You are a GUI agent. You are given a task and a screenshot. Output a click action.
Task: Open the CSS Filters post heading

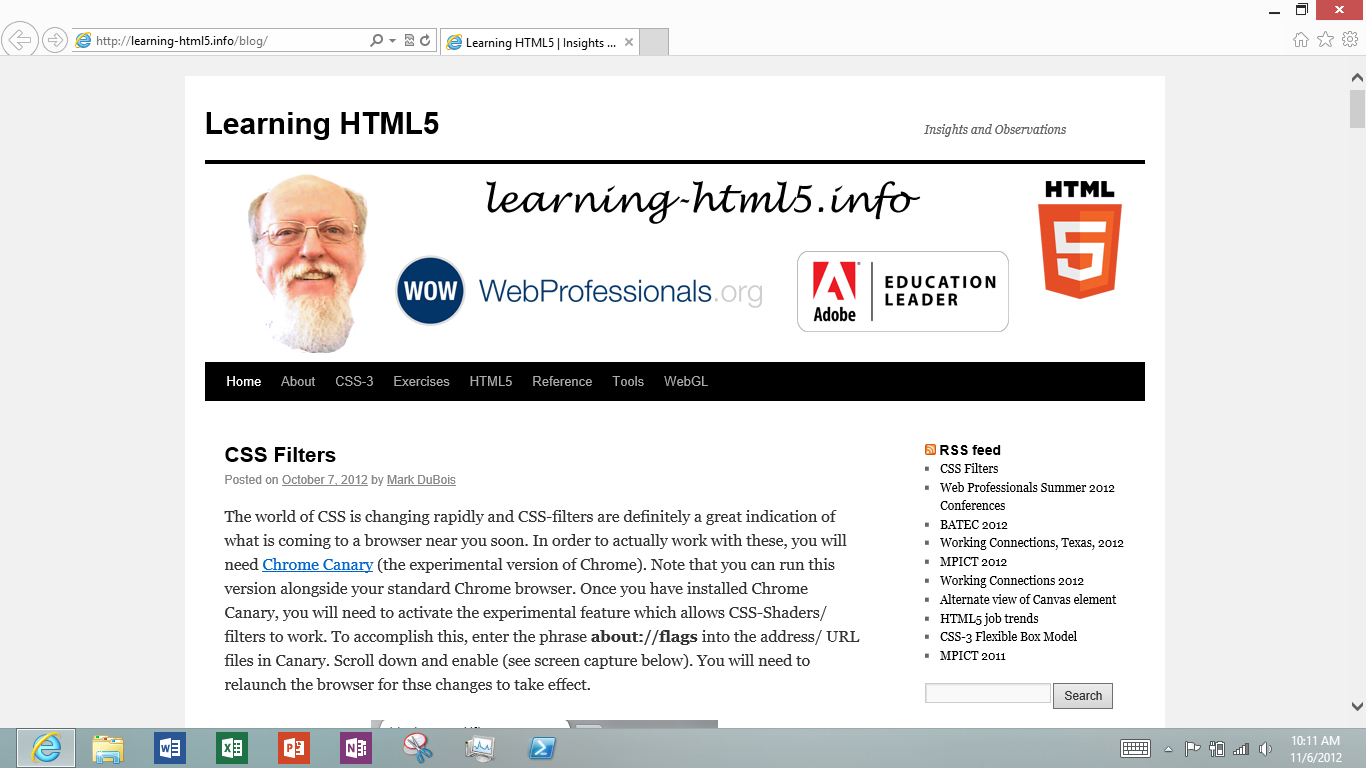coord(280,455)
